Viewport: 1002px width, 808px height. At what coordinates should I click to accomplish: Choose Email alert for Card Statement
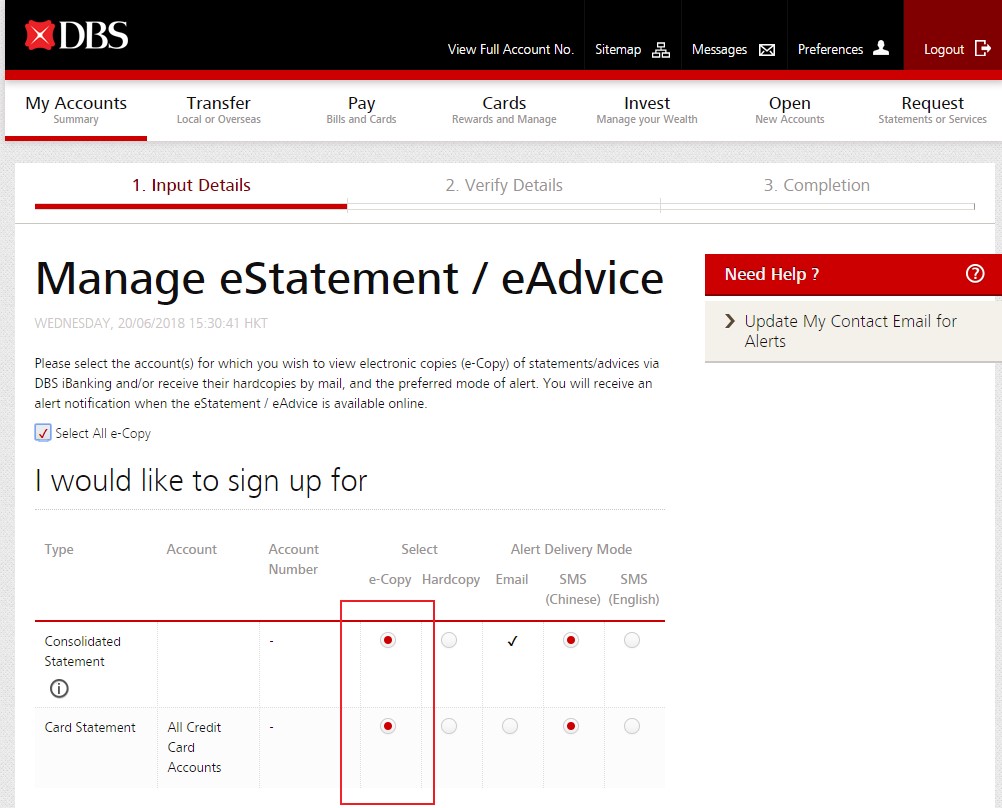click(510, 726)
